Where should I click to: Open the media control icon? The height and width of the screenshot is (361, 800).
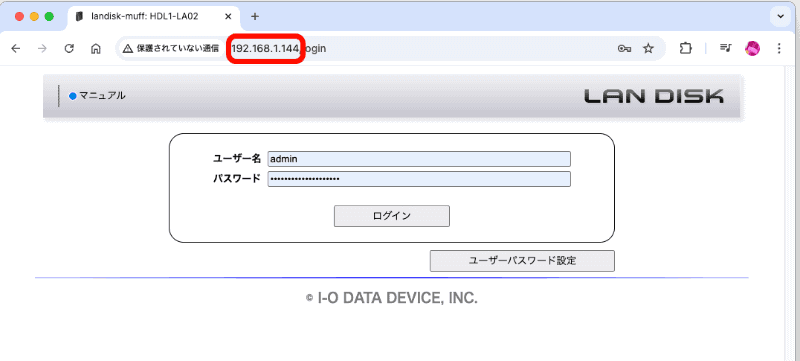[x=726, y=48]
